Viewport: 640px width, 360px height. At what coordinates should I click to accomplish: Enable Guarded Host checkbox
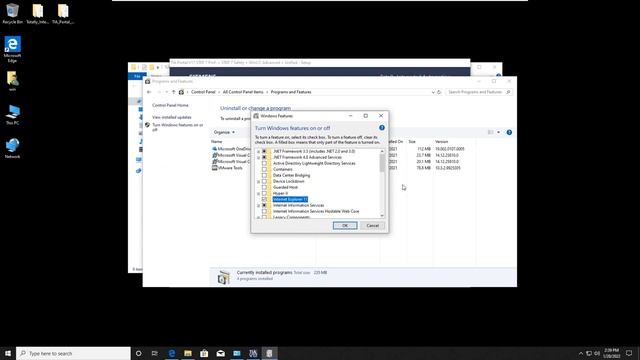point(264,187)
